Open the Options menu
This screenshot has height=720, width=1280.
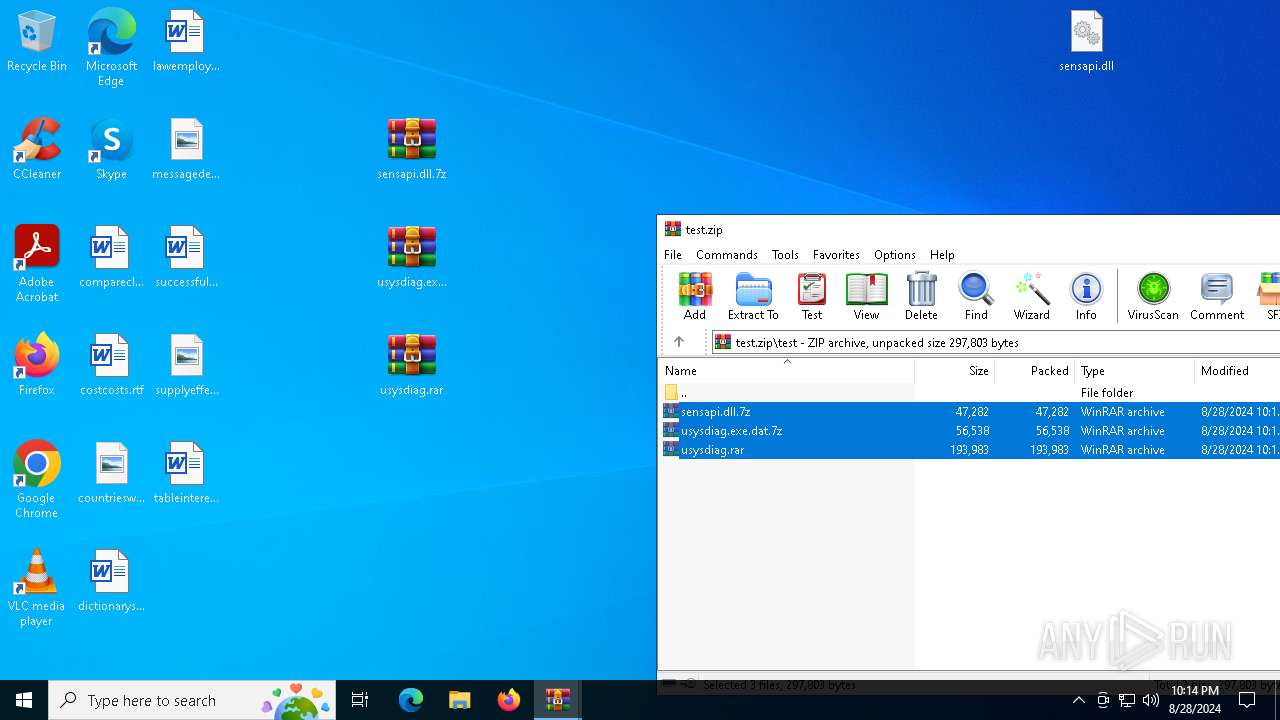[x=895, y=255]
